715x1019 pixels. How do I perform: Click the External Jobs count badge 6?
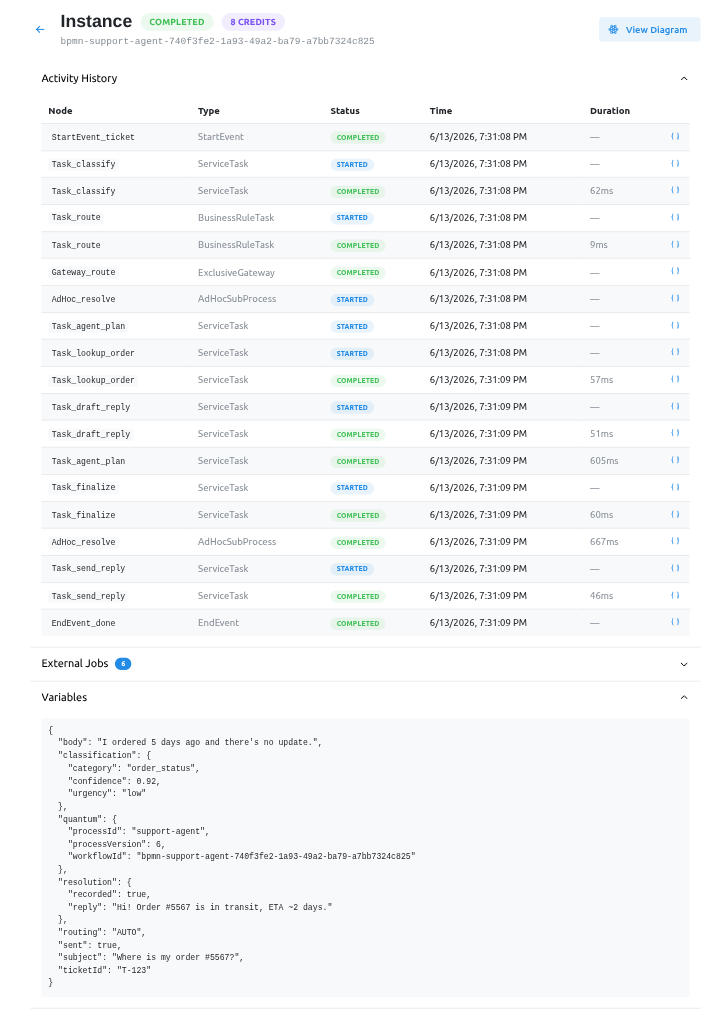coord(123,664)
